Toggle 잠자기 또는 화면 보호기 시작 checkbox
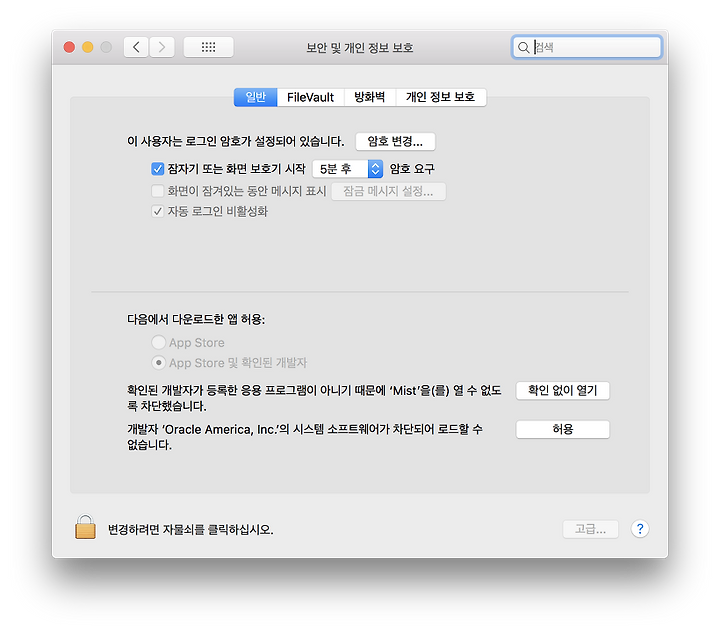 pyautogui.click(x=158, y=169)
